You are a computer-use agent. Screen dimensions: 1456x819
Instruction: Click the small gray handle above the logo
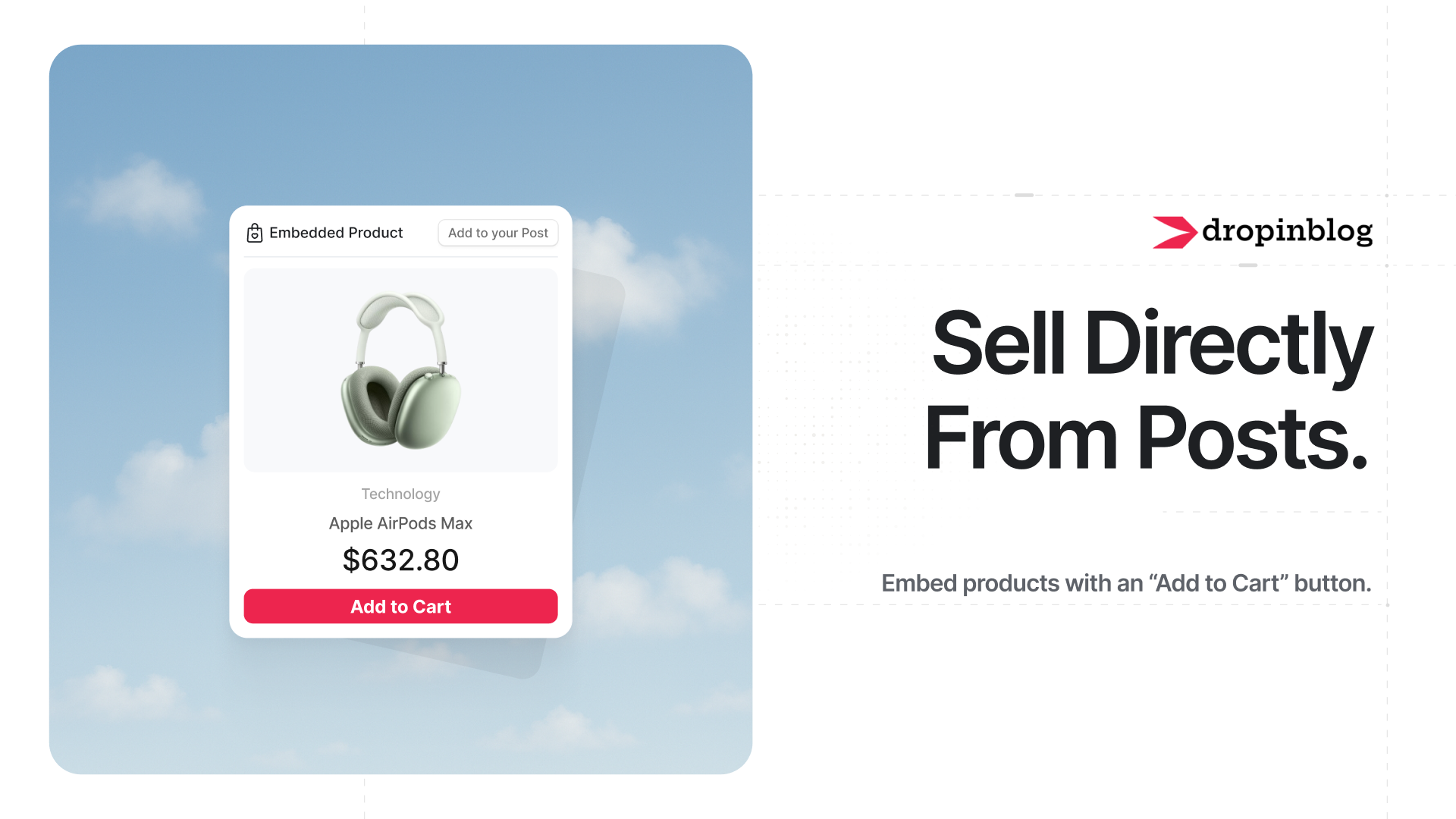[x=1024, y=196]
